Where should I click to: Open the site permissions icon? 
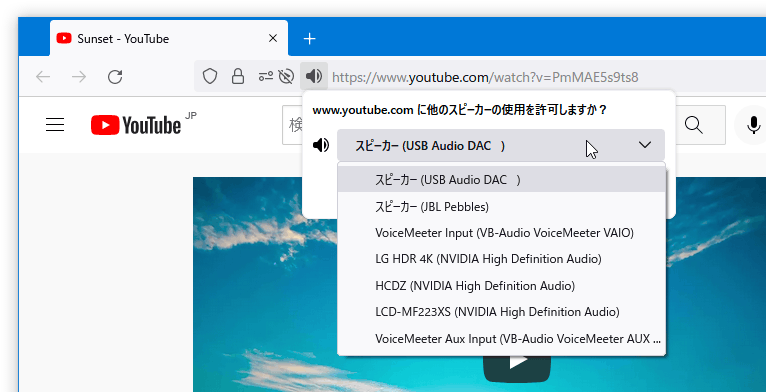pos(265,77)
